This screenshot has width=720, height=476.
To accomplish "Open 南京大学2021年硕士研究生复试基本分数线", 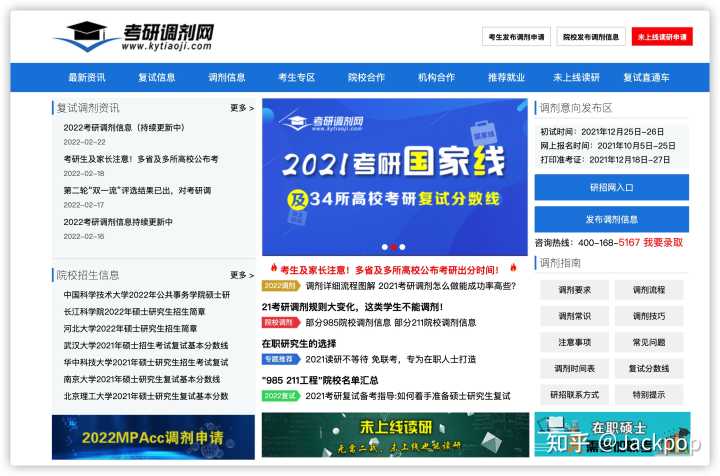I will 141,379.
